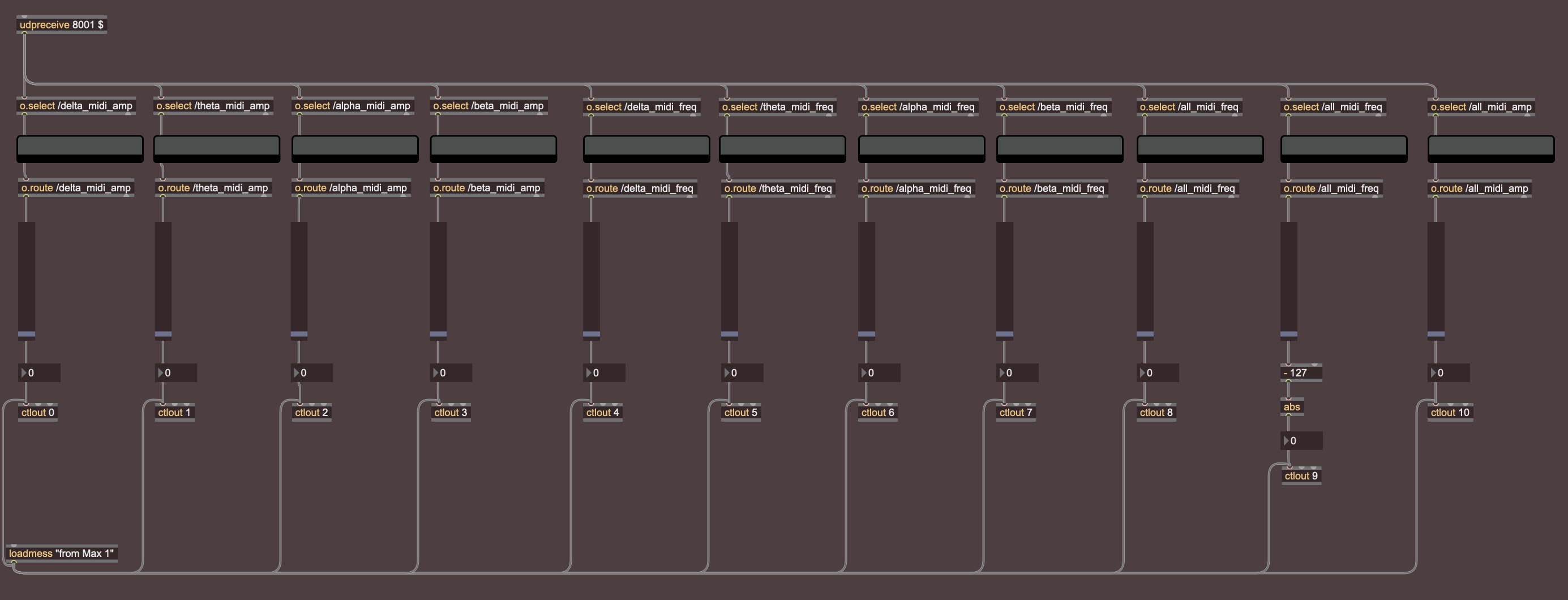Select the o.select /beta_midi_freq object
Screen dimensions: 1568x600
1053,107
